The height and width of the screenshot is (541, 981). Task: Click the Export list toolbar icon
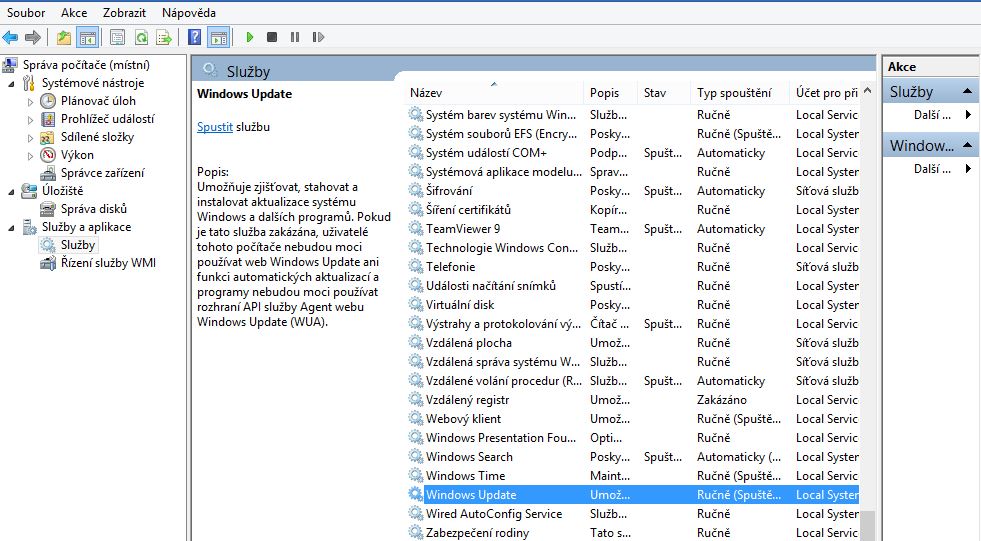[x=163, y=37]
